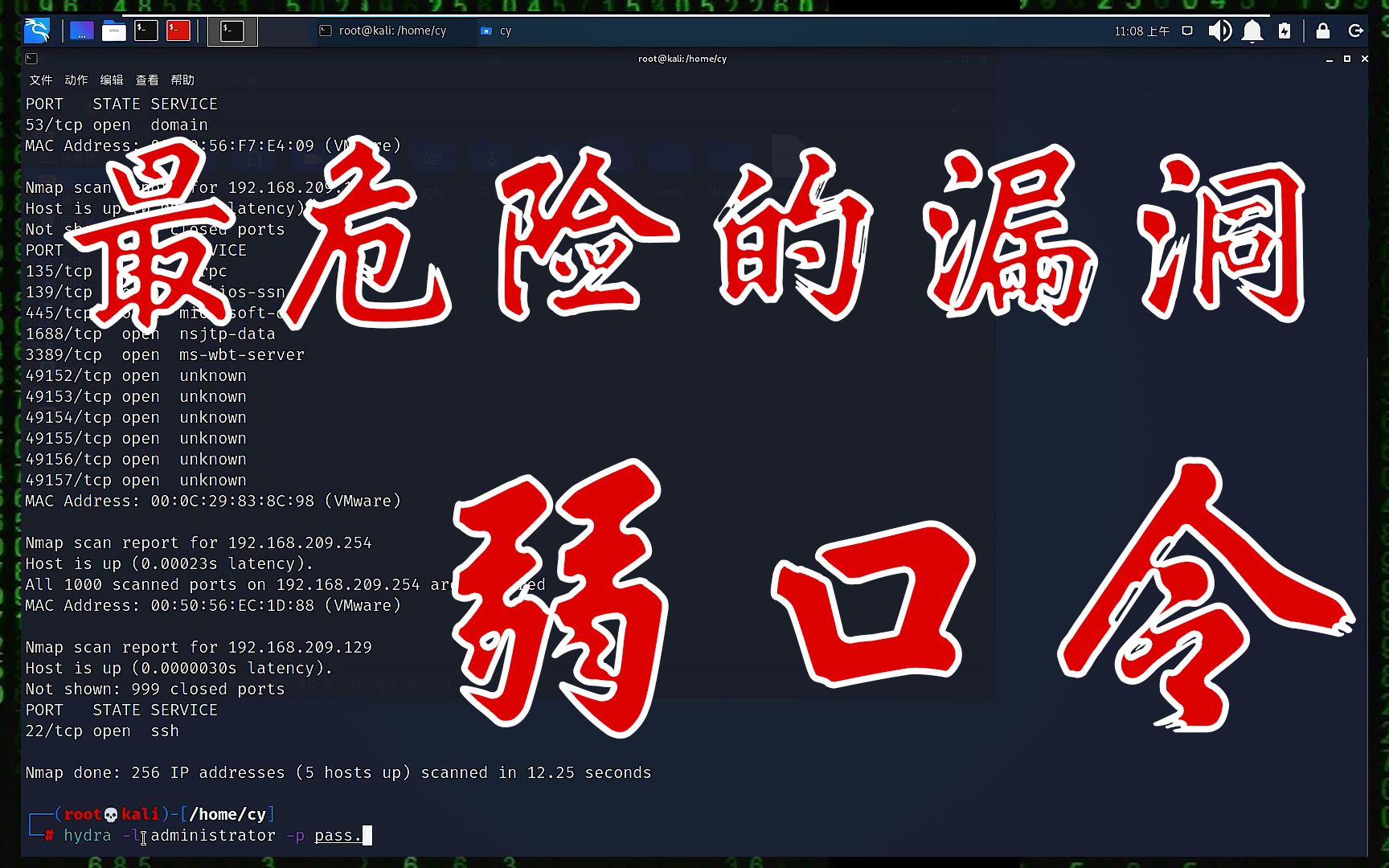Click the 'Nmap done: 256 IP addresses' line
The height and width of the screenshot is (868, 1389).
point(338,772)
